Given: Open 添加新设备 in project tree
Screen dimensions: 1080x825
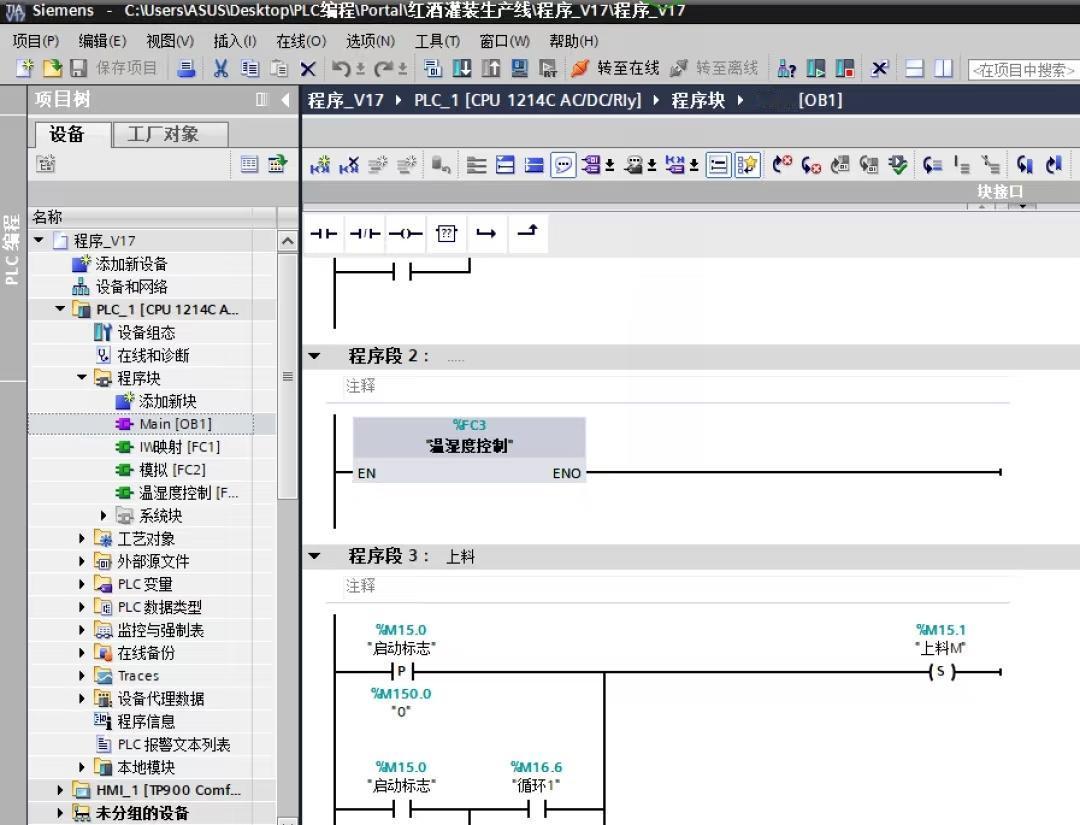Looking at the screenshot, I should [120, 264].
